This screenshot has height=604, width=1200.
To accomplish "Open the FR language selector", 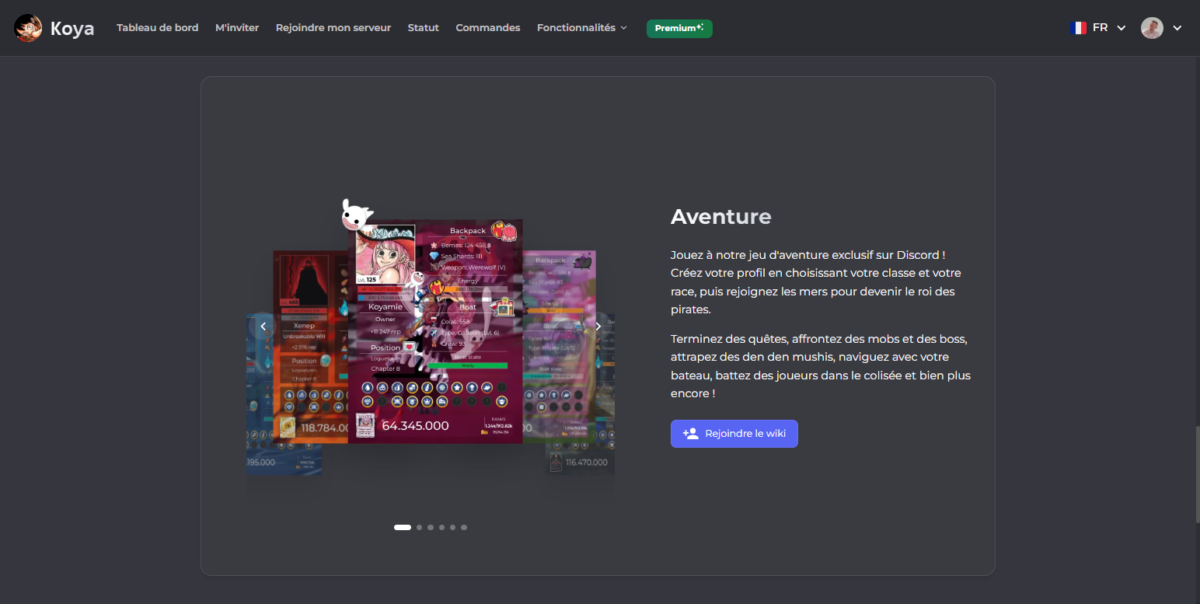I will pyautogui.click(x=1098, y=28).
